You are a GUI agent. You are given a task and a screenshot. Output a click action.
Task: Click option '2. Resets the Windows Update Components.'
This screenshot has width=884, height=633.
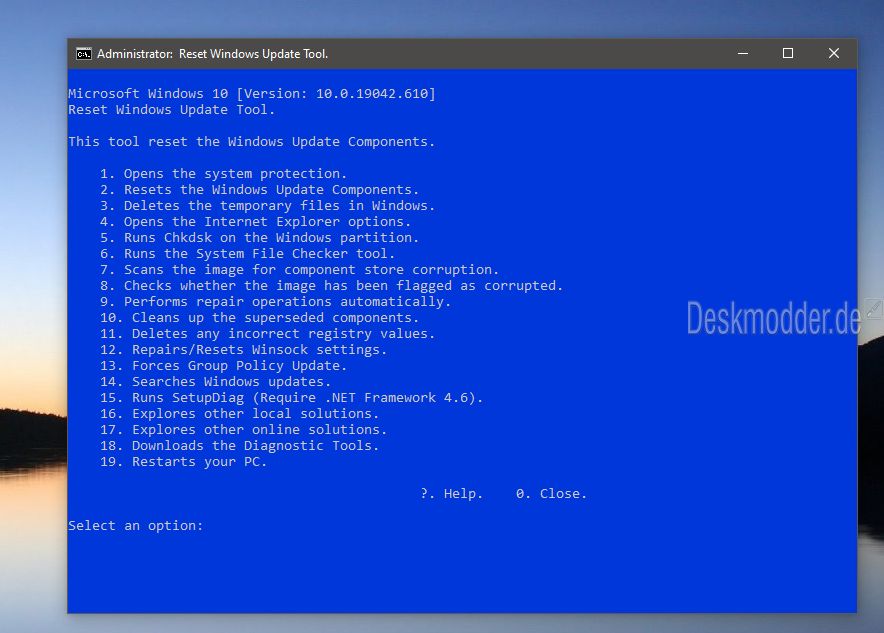[x=260, y=189]
